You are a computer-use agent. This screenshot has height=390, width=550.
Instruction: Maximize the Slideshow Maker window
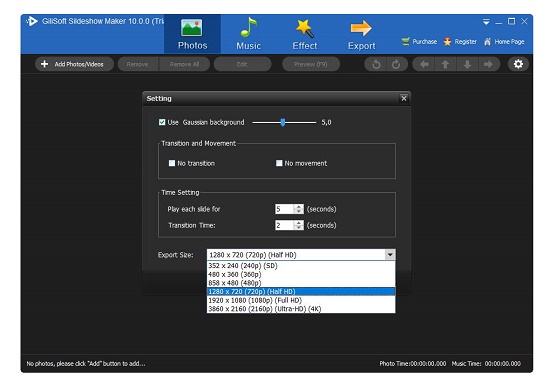click(x=511, y=21)
